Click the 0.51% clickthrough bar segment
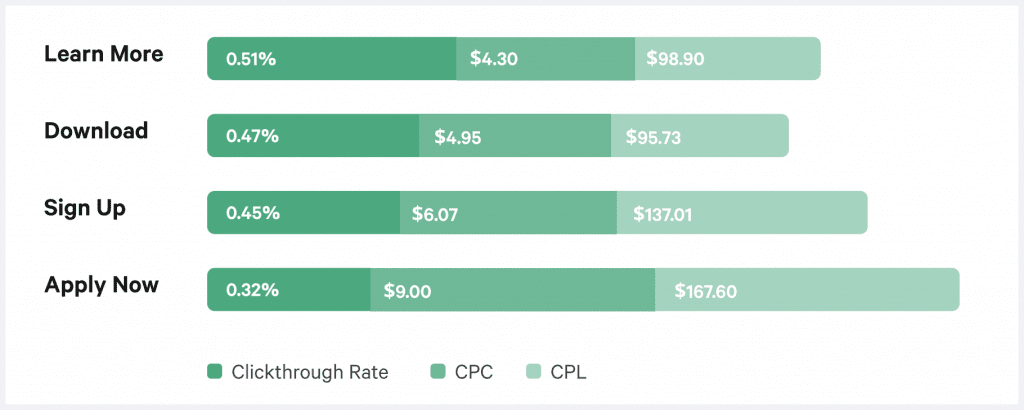The width and height of the screenshot is (1024, 410). point(331,59)
